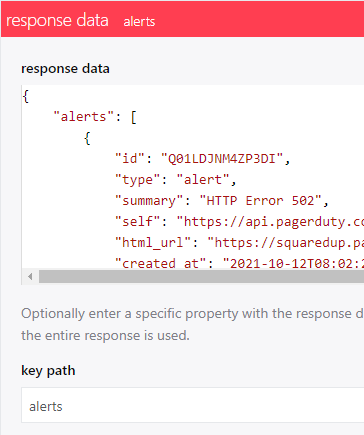364x435 pixels.
Task: Click the "alerts": [ JSON line
Action: click(x=95, y=117)
